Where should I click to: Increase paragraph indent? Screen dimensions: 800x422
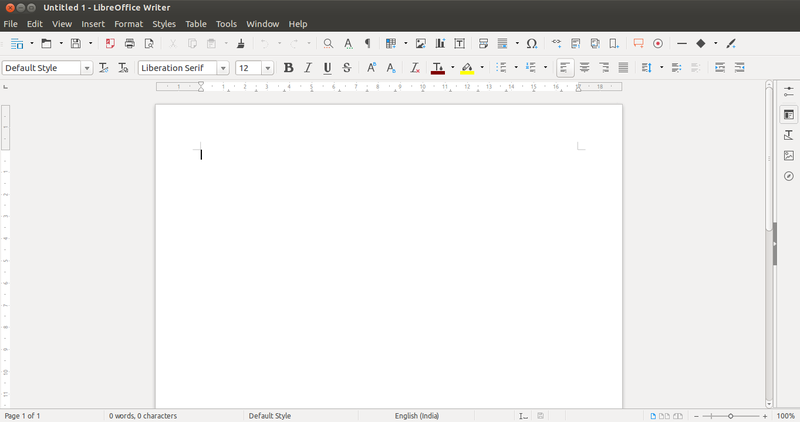pyautogui.click(x=720, y=68)
